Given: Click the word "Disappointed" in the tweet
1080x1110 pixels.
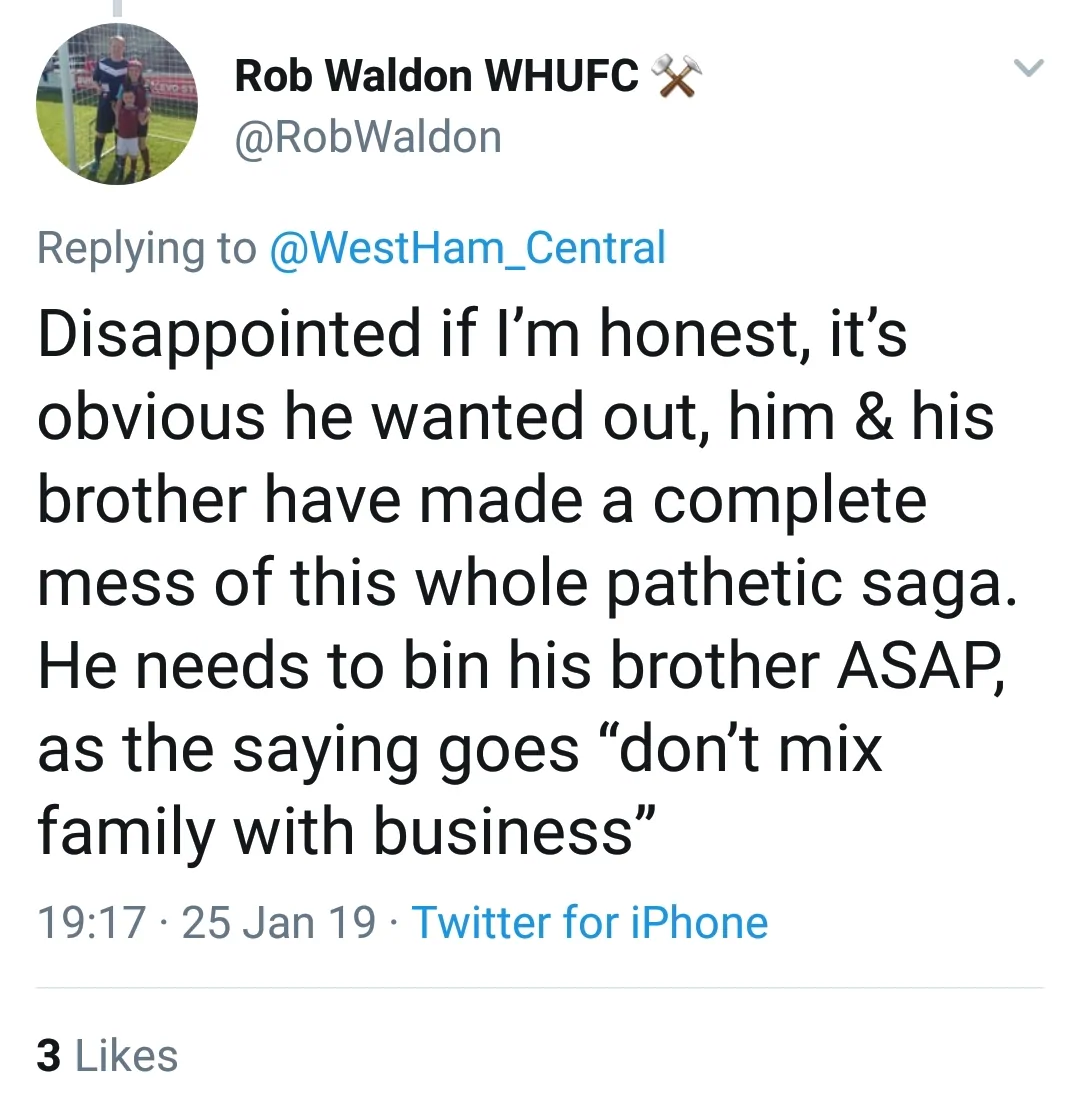Looking at the screenshot, I should [230, 333].
